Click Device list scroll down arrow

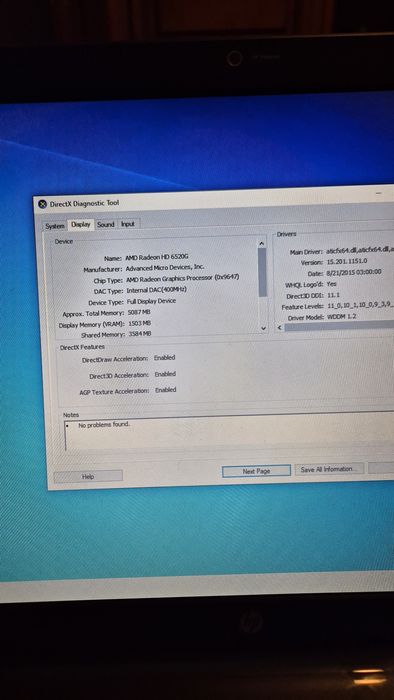pyautogui.click(x=263, y=328)
